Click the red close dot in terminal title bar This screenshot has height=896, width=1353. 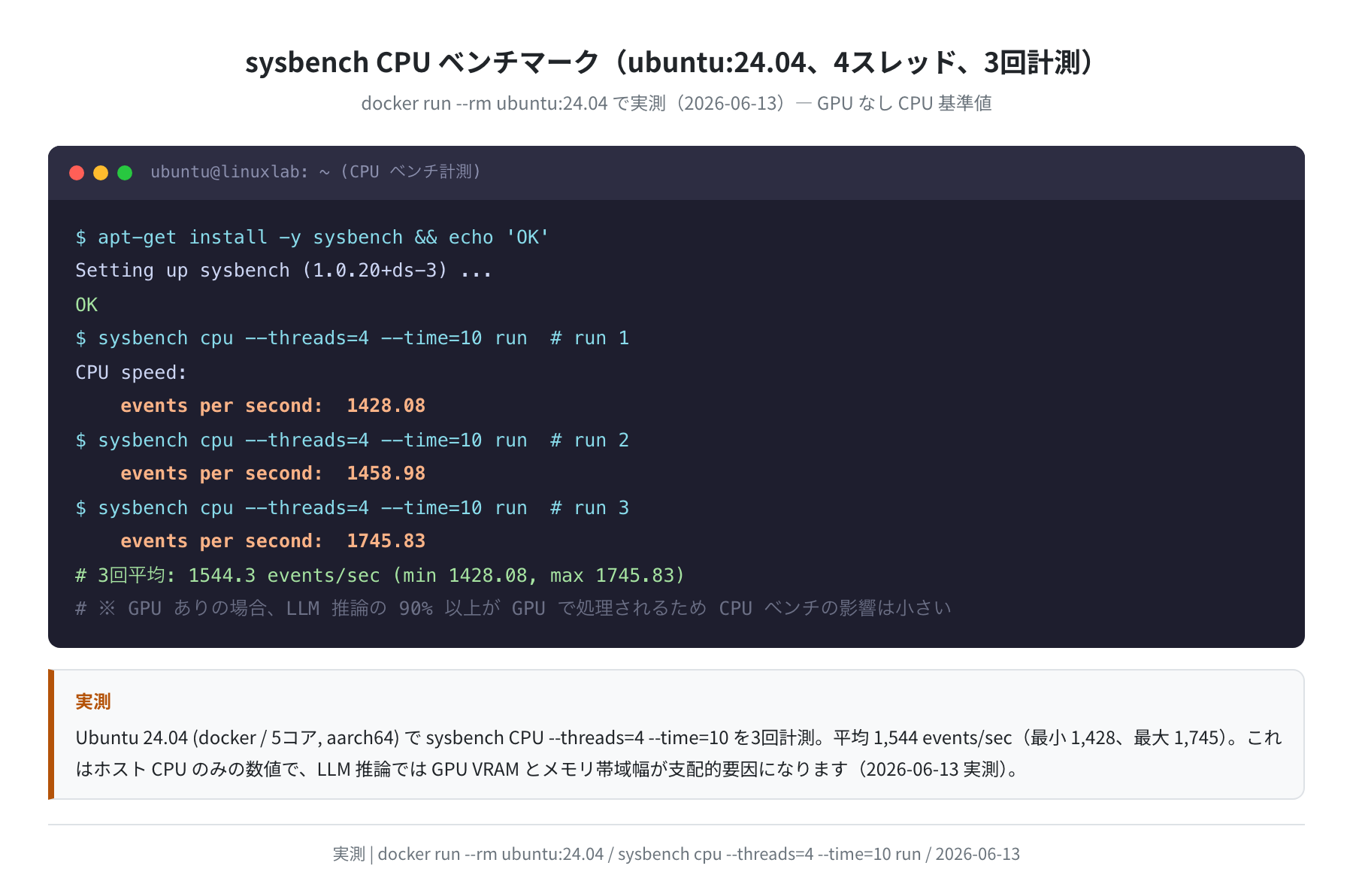coord(77,173)
